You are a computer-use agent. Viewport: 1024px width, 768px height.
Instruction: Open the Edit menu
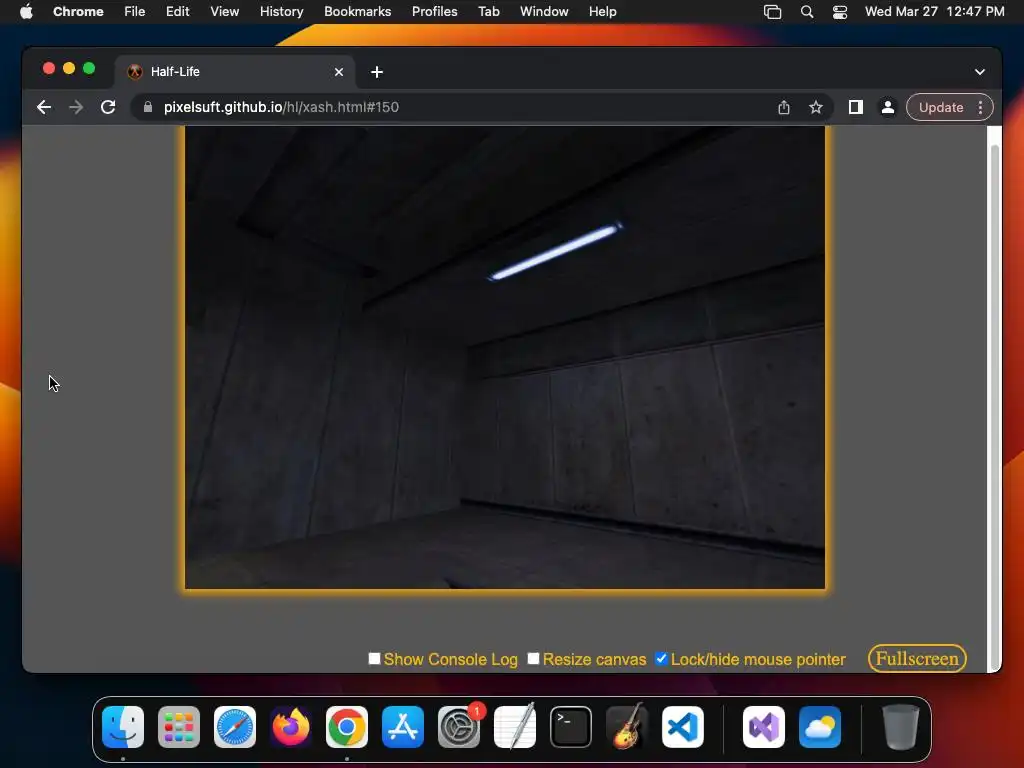[x=177, y=11]
